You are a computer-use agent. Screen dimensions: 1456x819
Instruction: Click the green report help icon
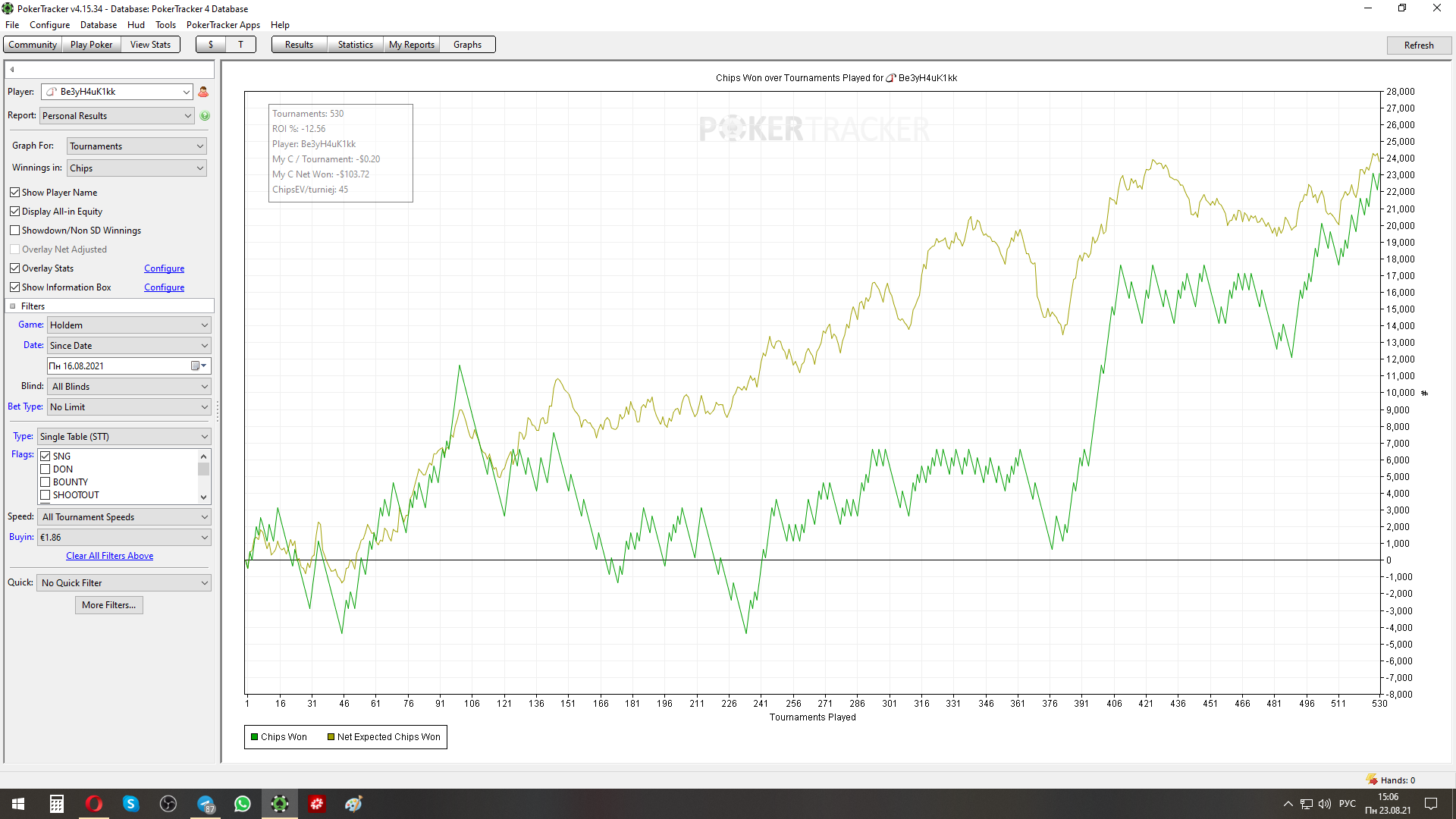click(205, 116)
